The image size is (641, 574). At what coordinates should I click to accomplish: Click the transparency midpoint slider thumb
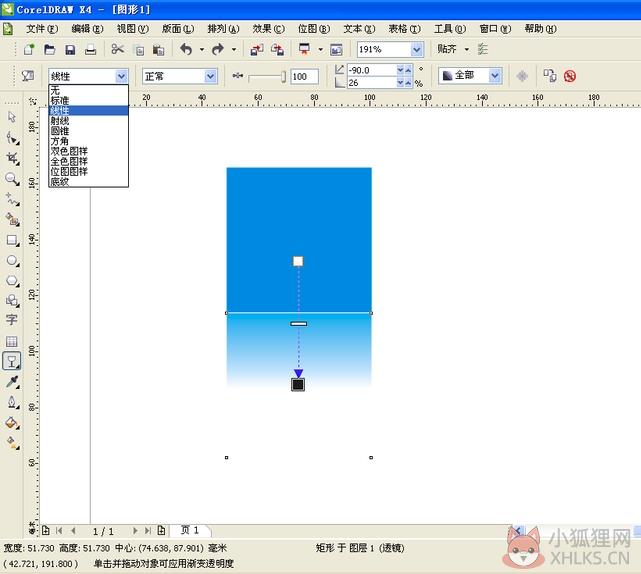[x=283, y=76]
